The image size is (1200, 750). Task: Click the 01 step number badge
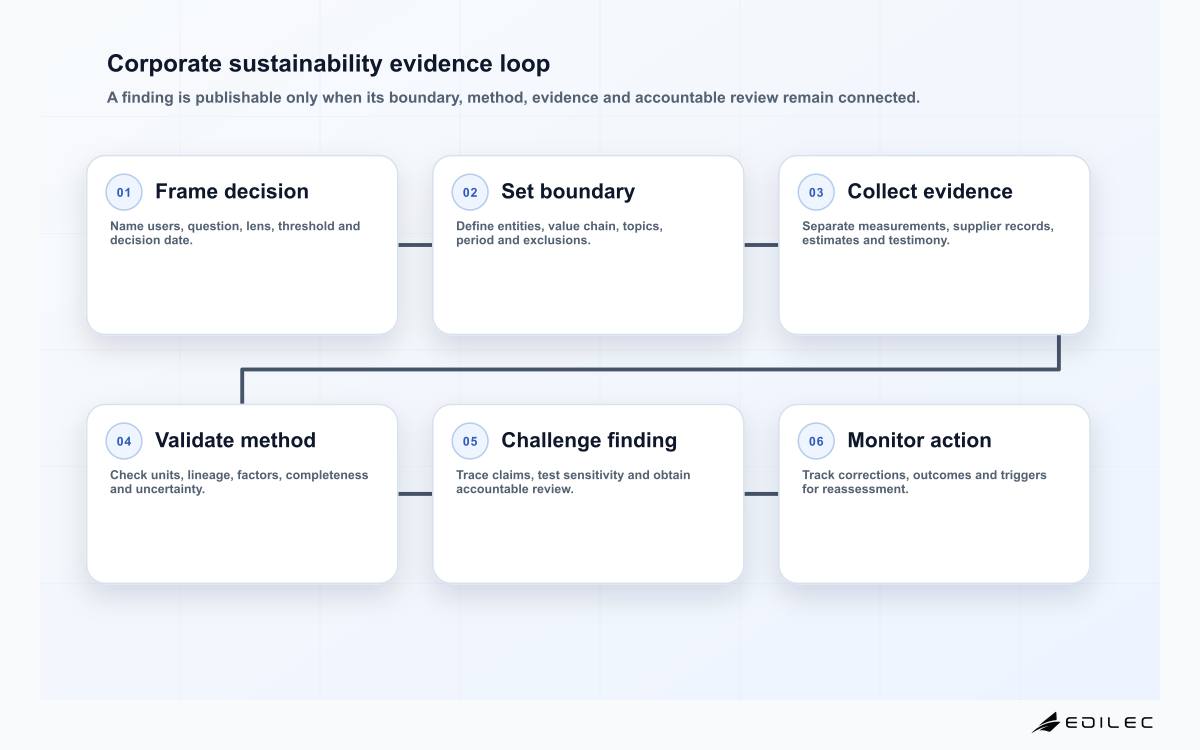(124, 192)
